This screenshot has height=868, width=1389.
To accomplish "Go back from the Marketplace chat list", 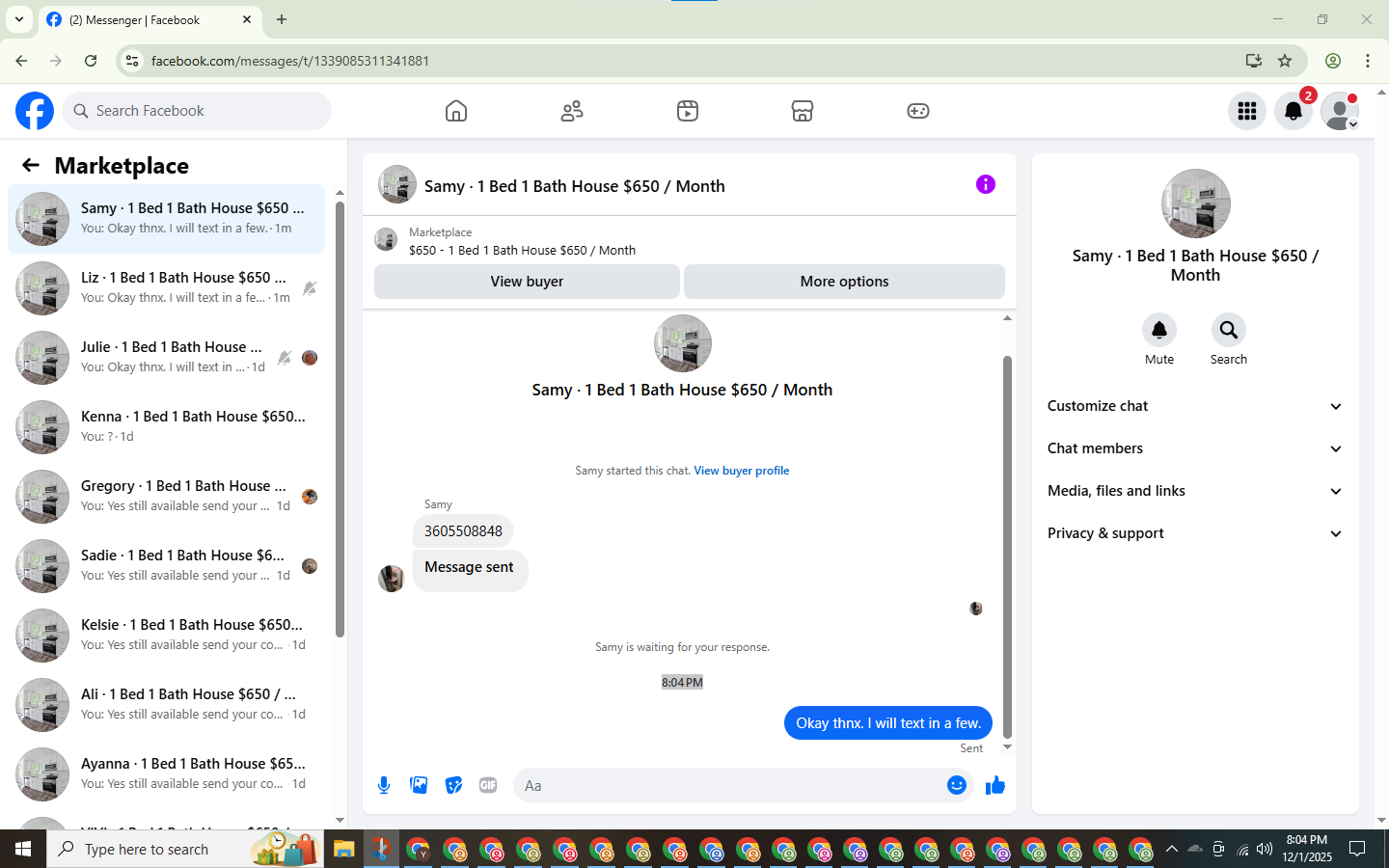I will 31,166.
